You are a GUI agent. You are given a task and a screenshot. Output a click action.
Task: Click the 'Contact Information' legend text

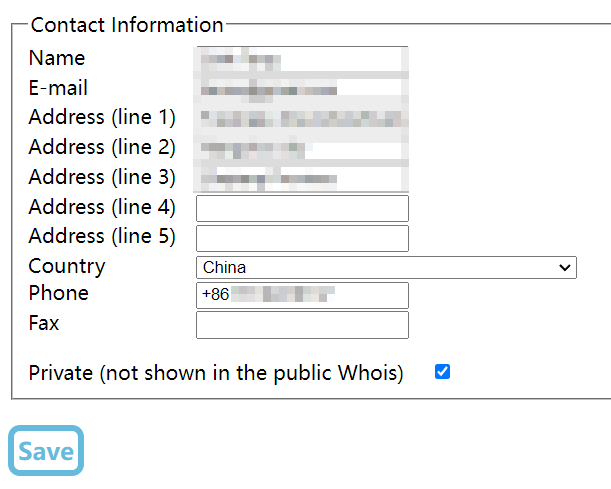pyautogui.click(x=127, y=25)
